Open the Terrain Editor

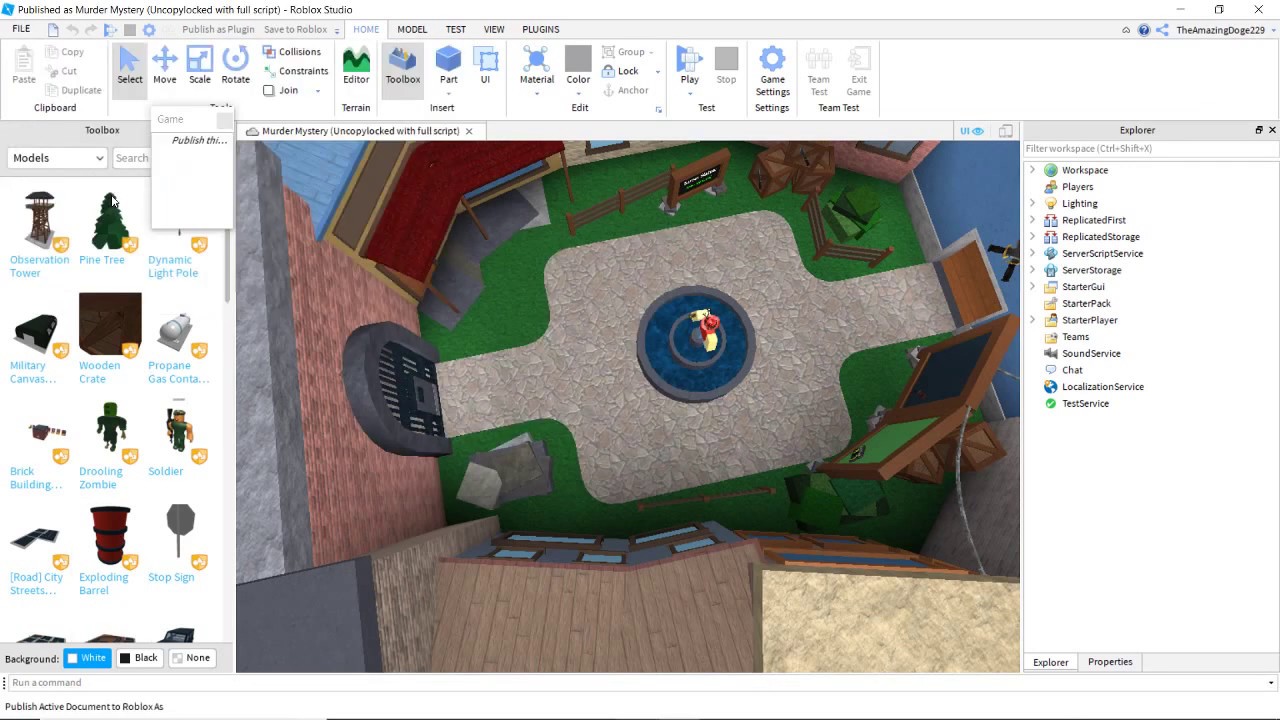click(356, 67)
